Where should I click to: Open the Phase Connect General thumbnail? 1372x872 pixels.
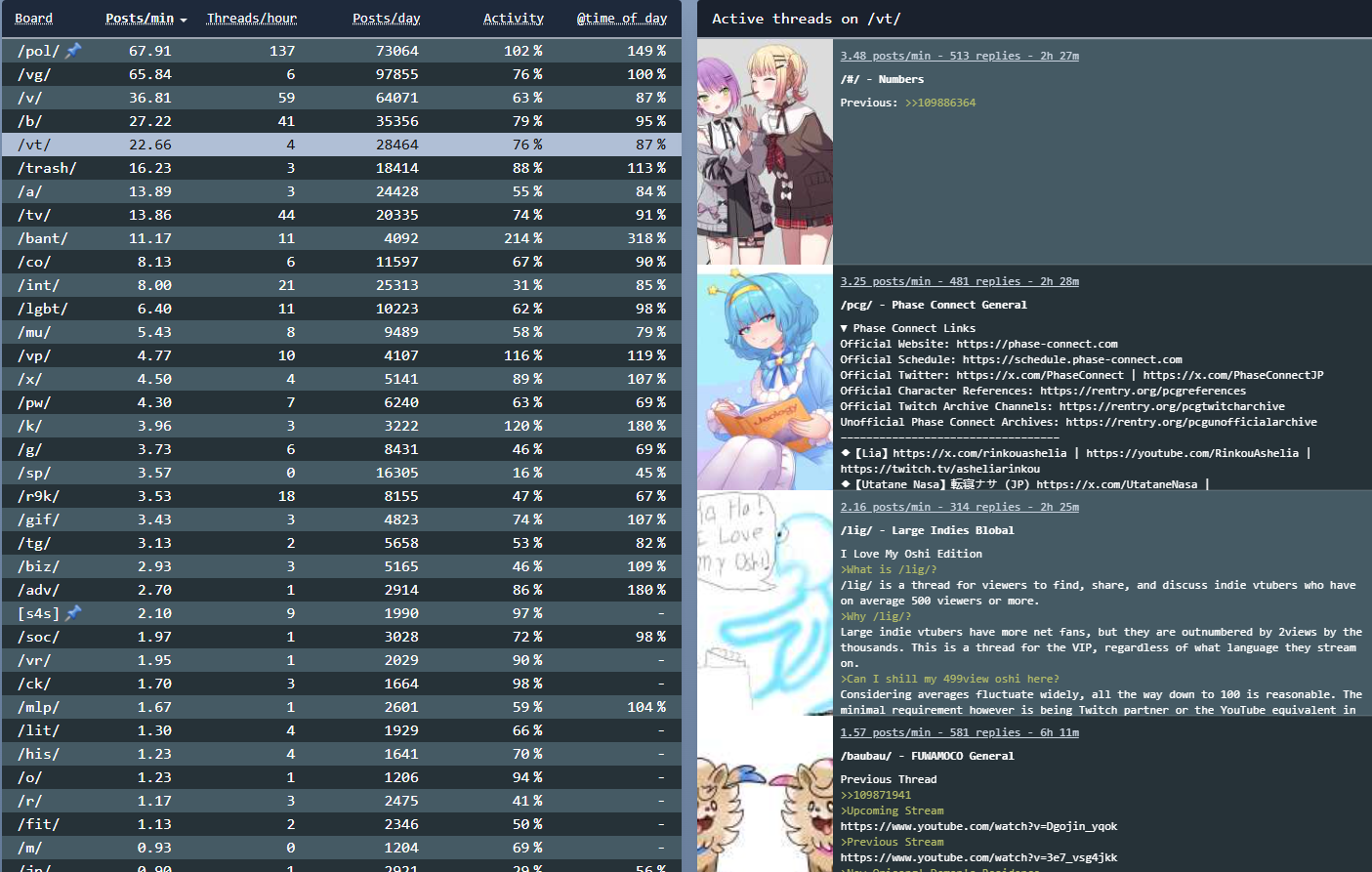coord(765,377)
